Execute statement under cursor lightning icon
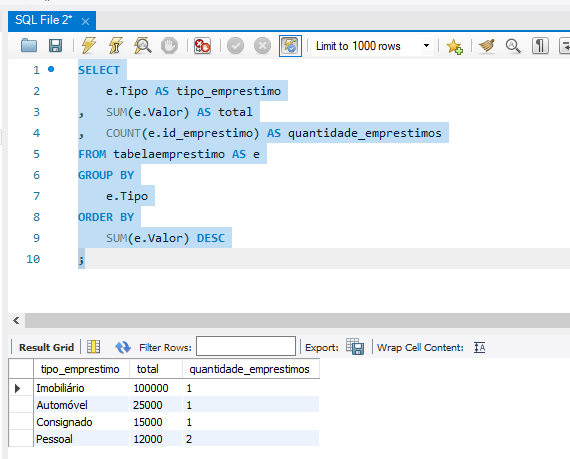 pos(116,46)
